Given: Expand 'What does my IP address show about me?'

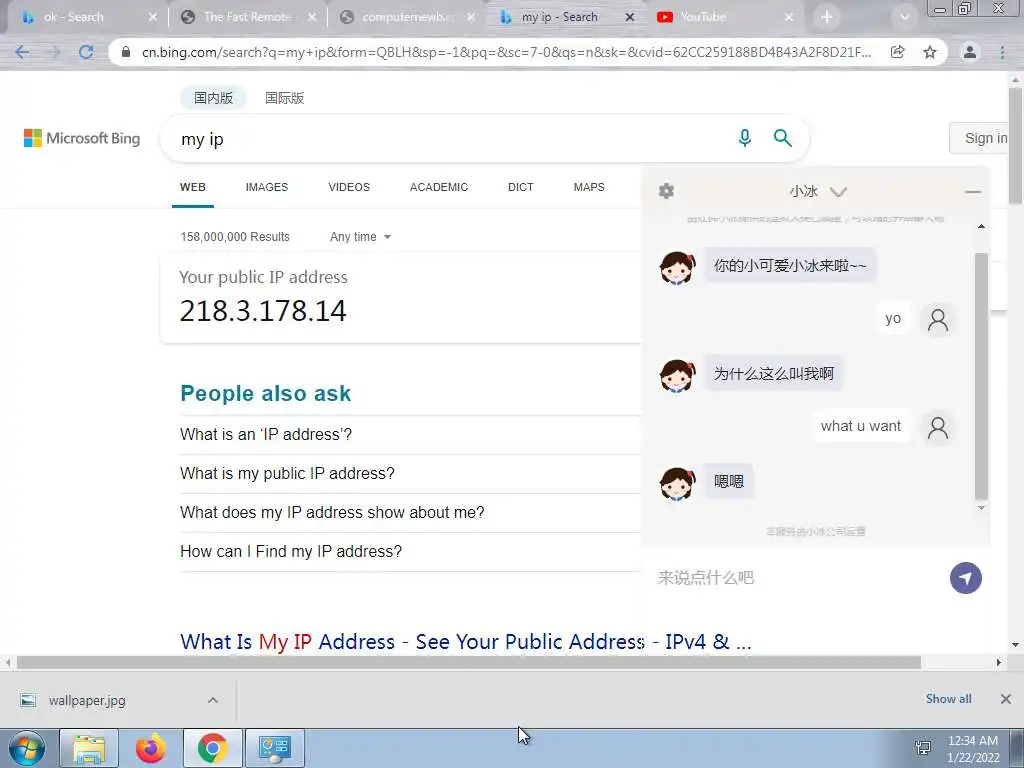Looking at the screenshot, I should pos(410,513).
